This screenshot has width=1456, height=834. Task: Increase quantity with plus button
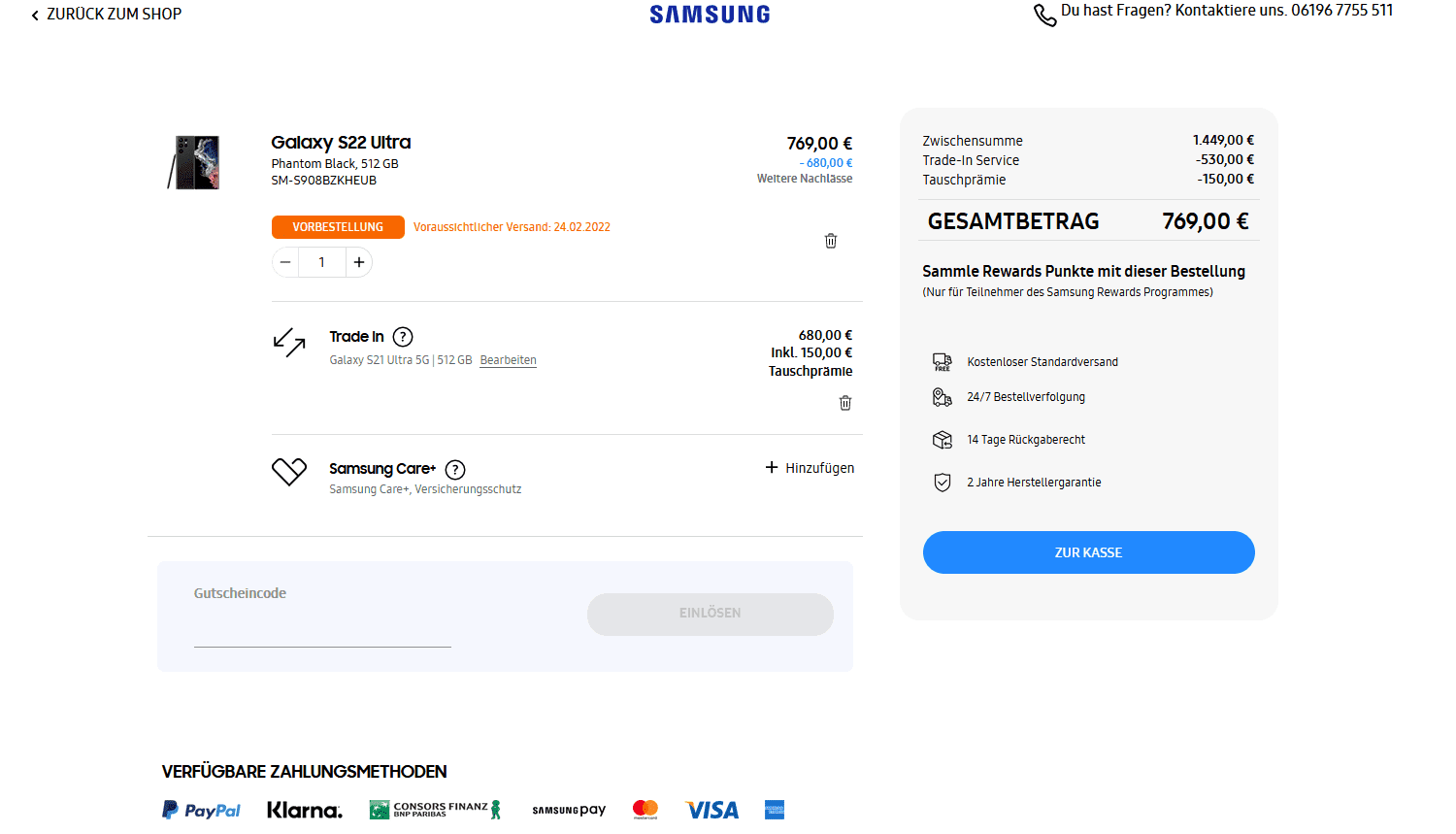(359, 262)
